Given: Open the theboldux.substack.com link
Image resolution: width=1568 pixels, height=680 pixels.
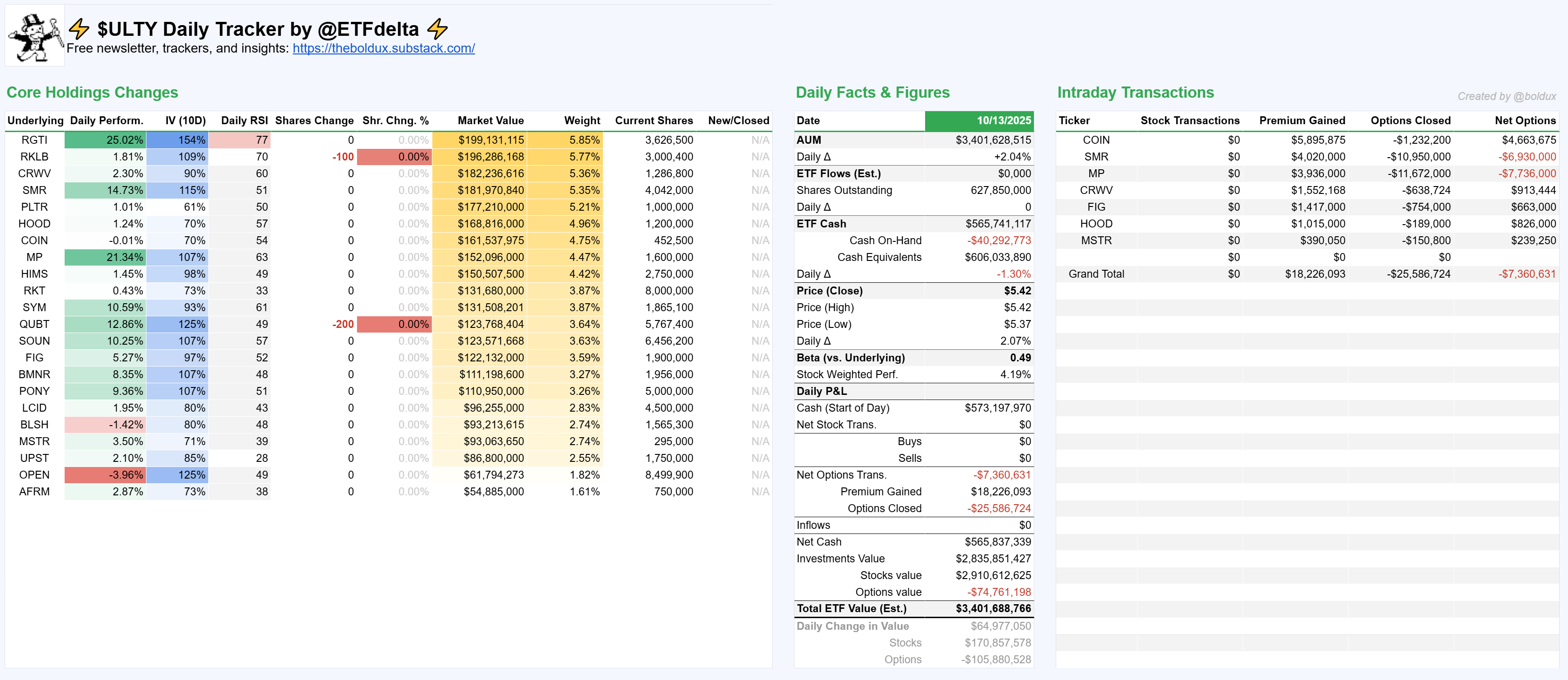Looking at the screenshot, I should coord(384,49).
